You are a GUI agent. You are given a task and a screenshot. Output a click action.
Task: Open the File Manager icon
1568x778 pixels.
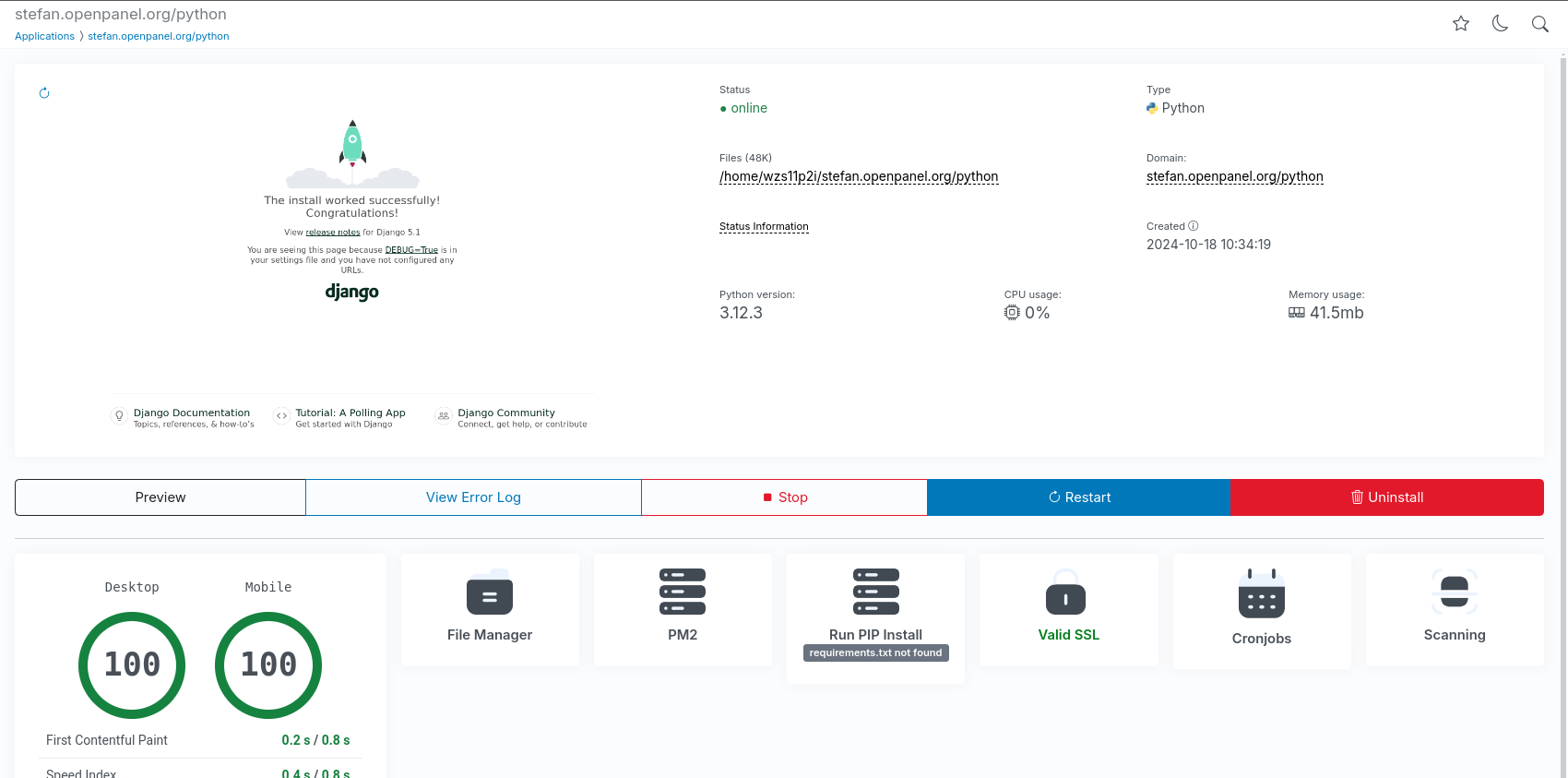coord(490,592)
